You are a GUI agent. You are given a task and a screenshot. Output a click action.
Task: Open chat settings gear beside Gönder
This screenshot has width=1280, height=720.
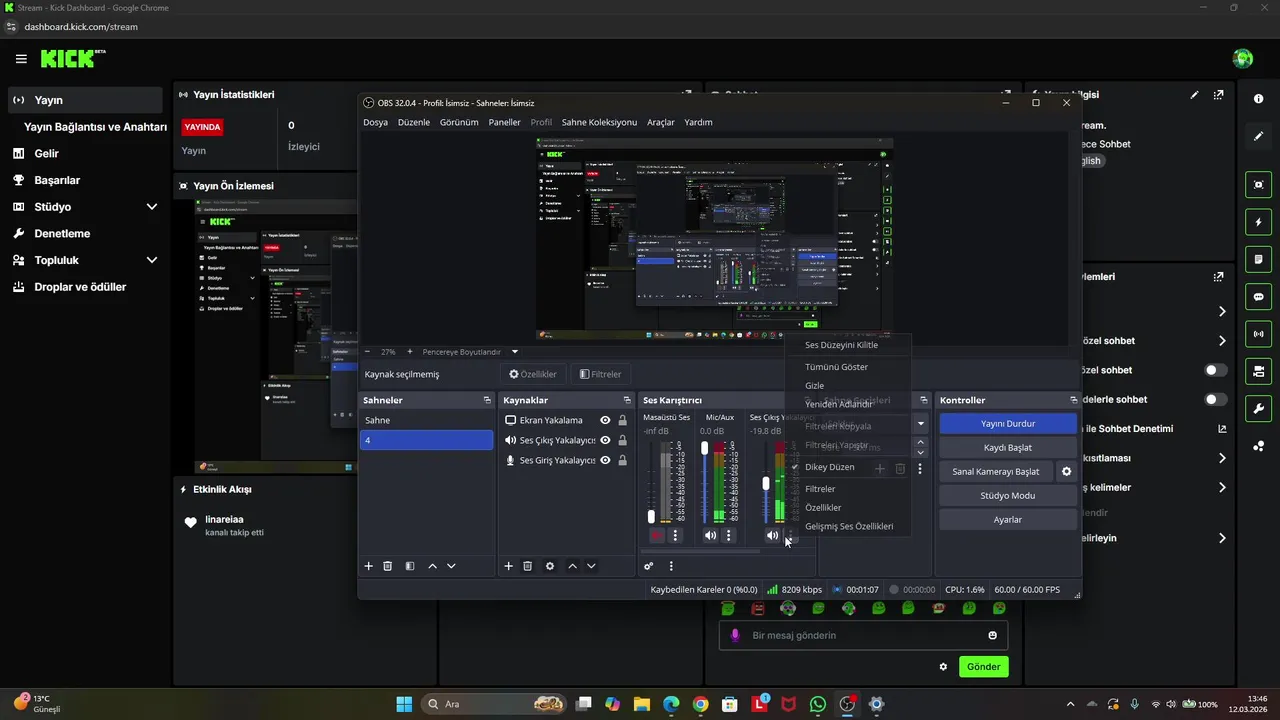[943, 666]
